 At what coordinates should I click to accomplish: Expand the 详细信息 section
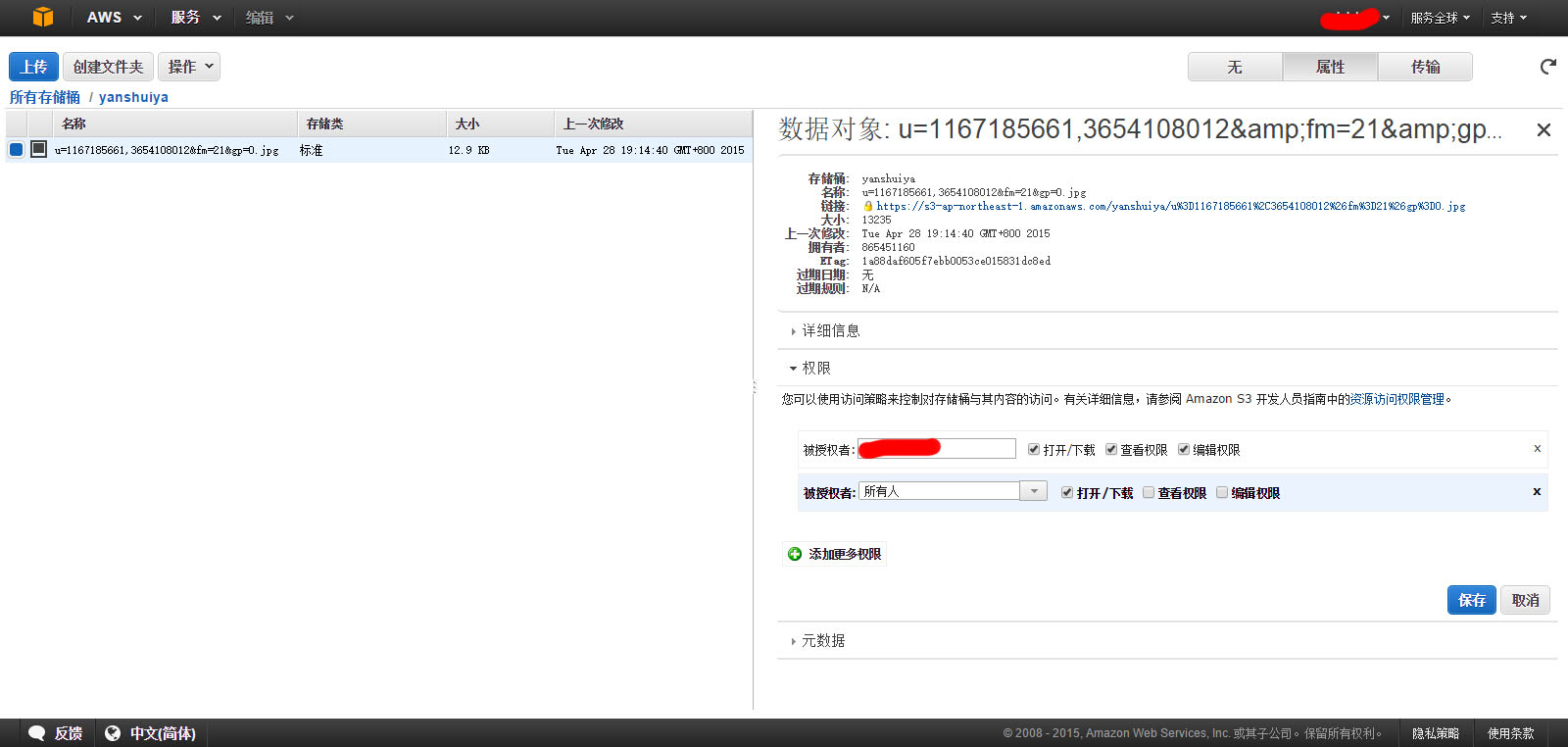tap(830, 331)
